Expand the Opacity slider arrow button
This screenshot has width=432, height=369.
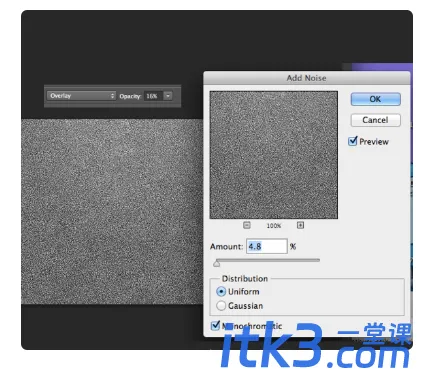(x=168, y=96)
